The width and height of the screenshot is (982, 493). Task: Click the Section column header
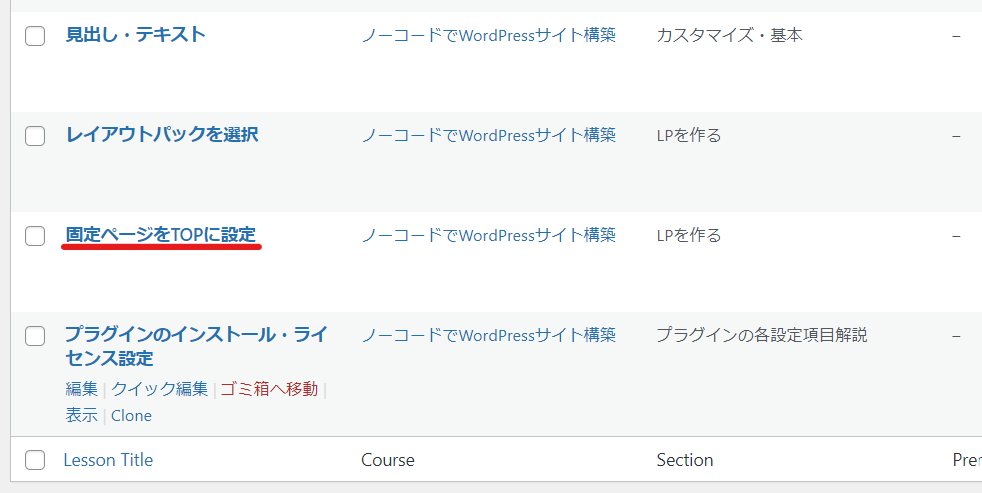coord(684,460)
